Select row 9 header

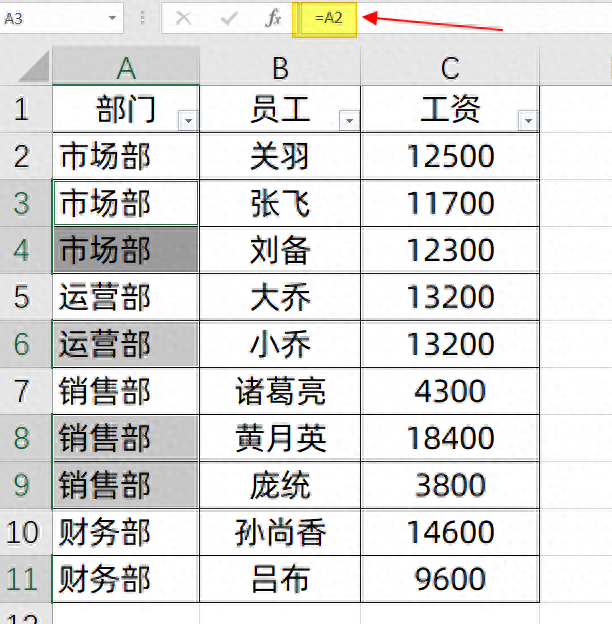[25, 485]
